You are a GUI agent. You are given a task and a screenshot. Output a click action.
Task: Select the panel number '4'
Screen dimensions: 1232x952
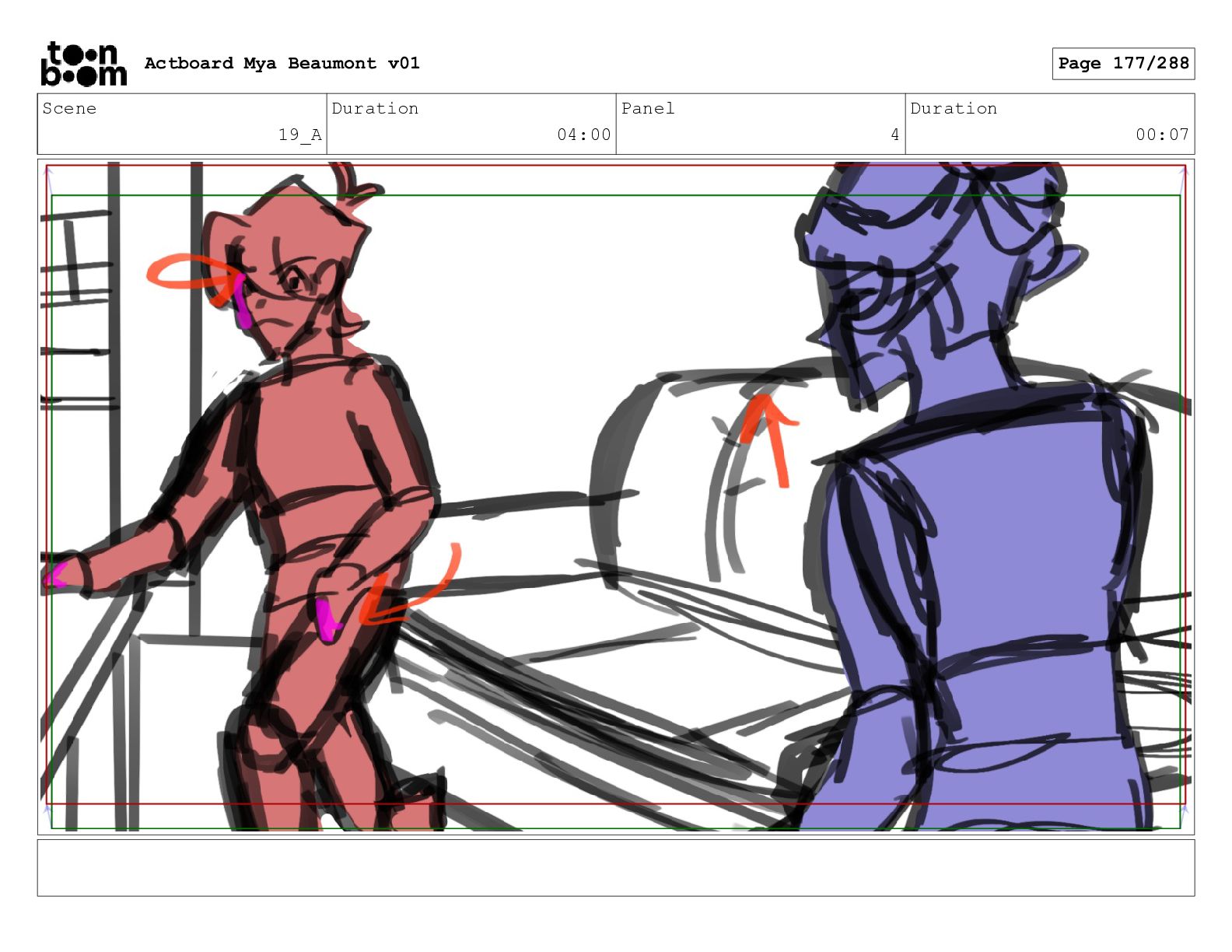click(894, 135)
